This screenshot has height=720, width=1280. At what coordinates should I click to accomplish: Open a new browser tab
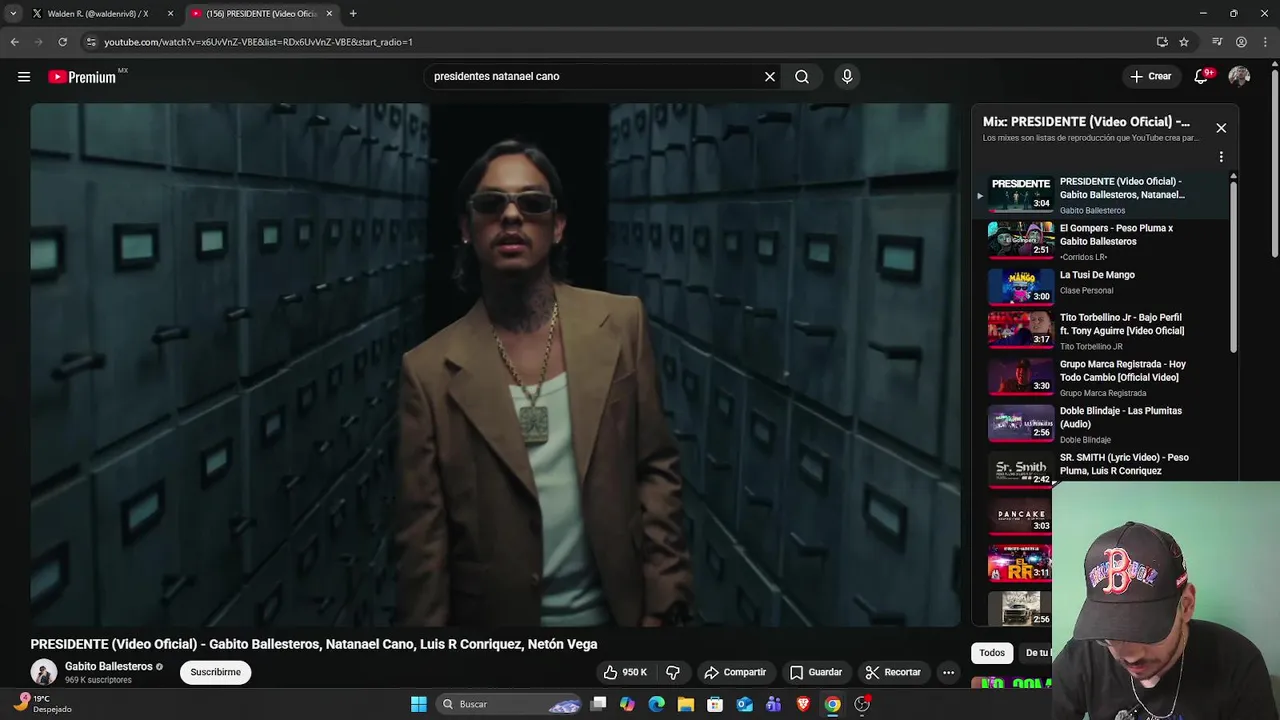[353, 14]
